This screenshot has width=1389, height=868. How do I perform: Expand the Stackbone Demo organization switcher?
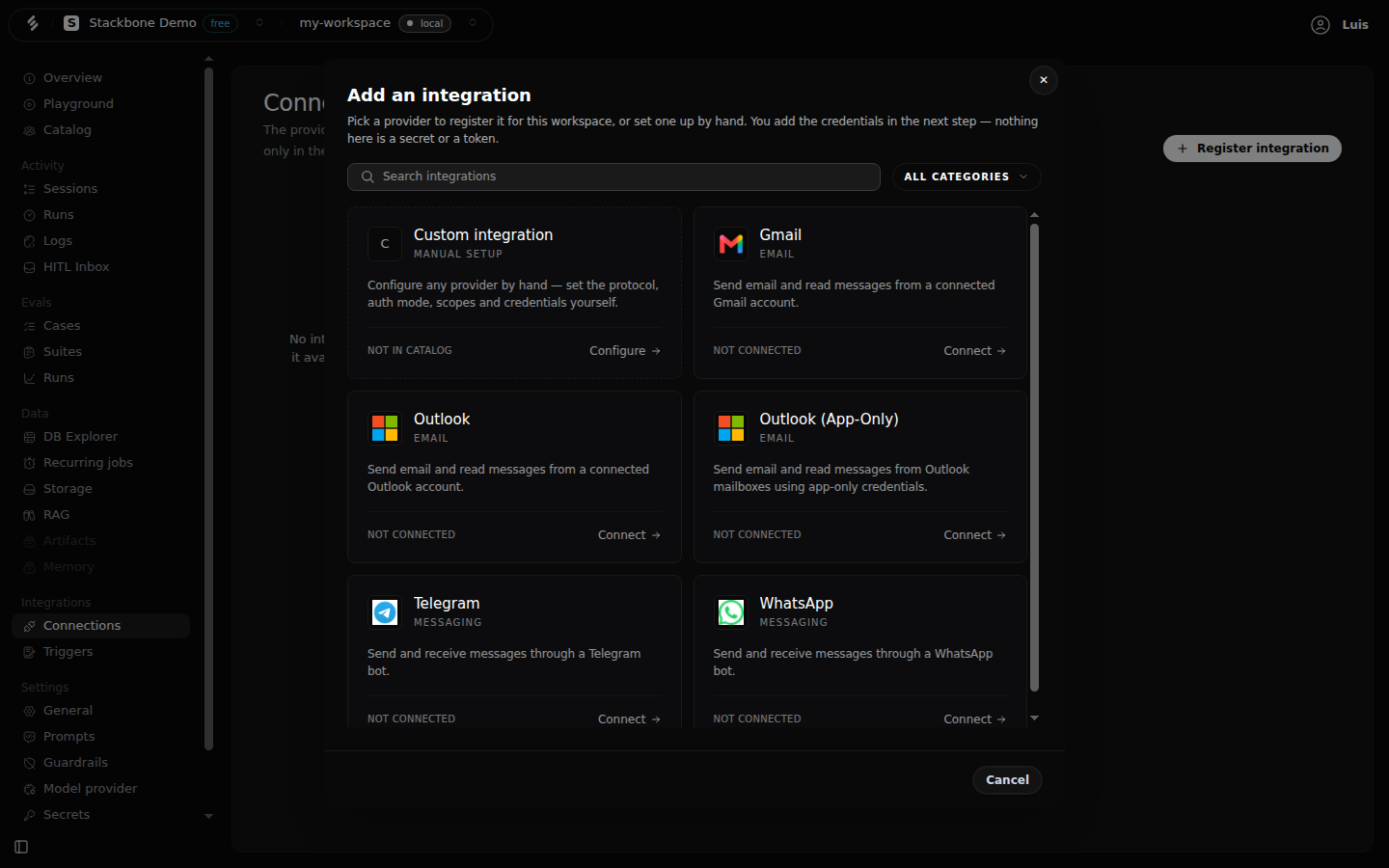[259, 23]
